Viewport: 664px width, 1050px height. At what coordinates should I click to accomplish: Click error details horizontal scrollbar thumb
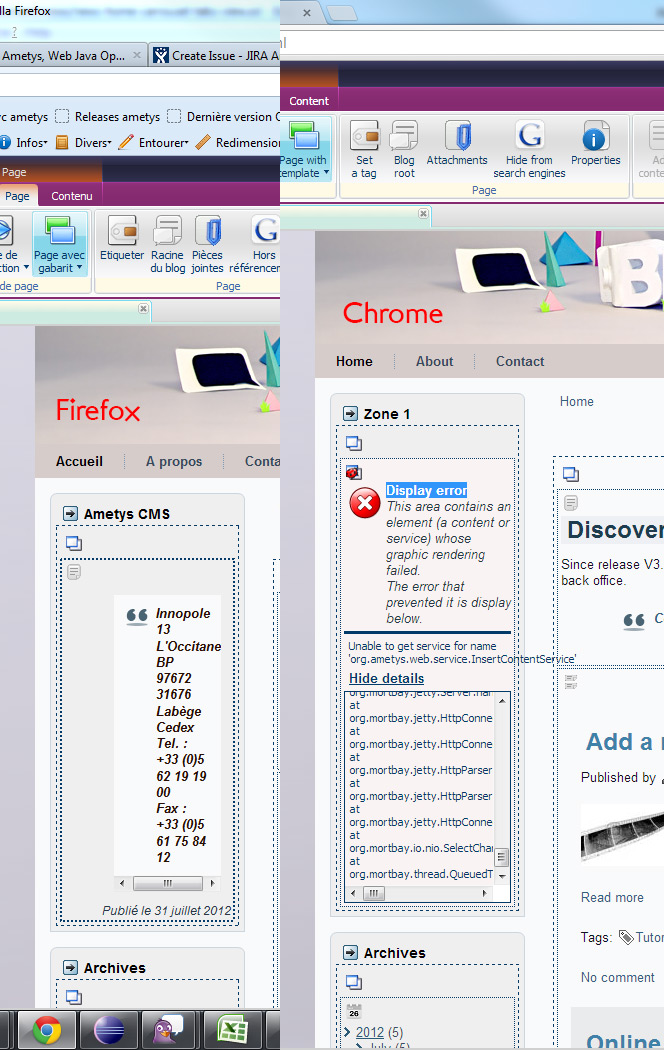(x=374, y=893)
